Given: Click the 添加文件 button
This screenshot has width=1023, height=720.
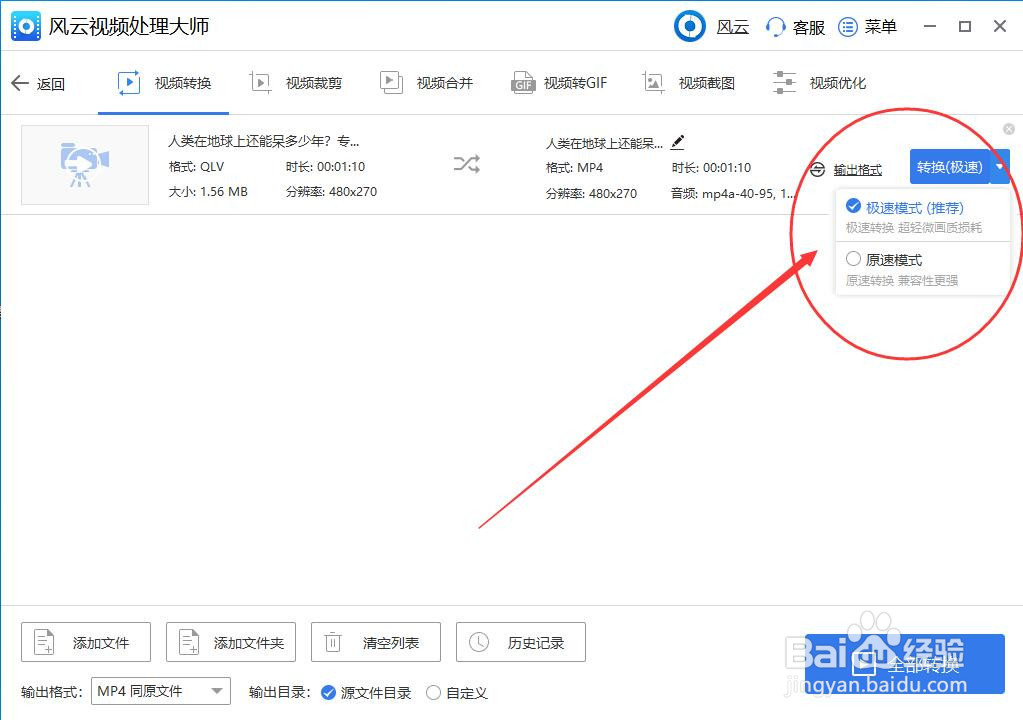Looking at the screenshot, I should [86, 642].
